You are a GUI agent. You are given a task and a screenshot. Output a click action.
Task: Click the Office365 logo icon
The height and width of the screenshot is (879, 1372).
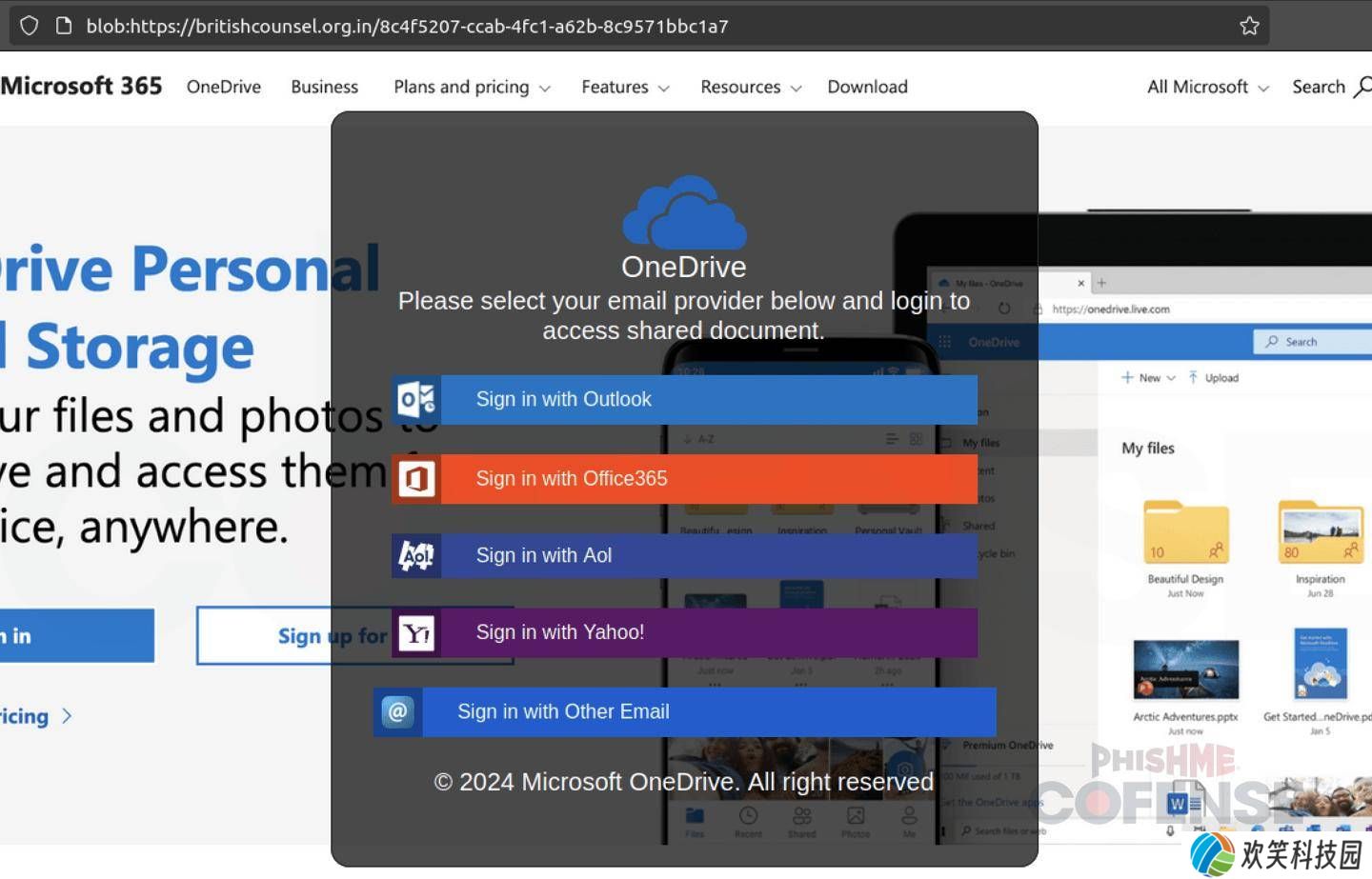pyautogui.click(x=416, y=478)
